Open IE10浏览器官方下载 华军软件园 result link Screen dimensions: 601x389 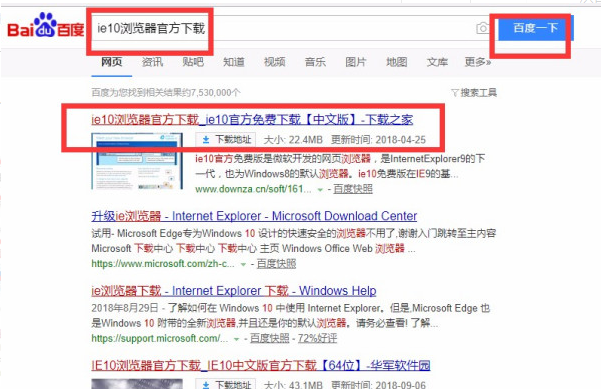261,365
